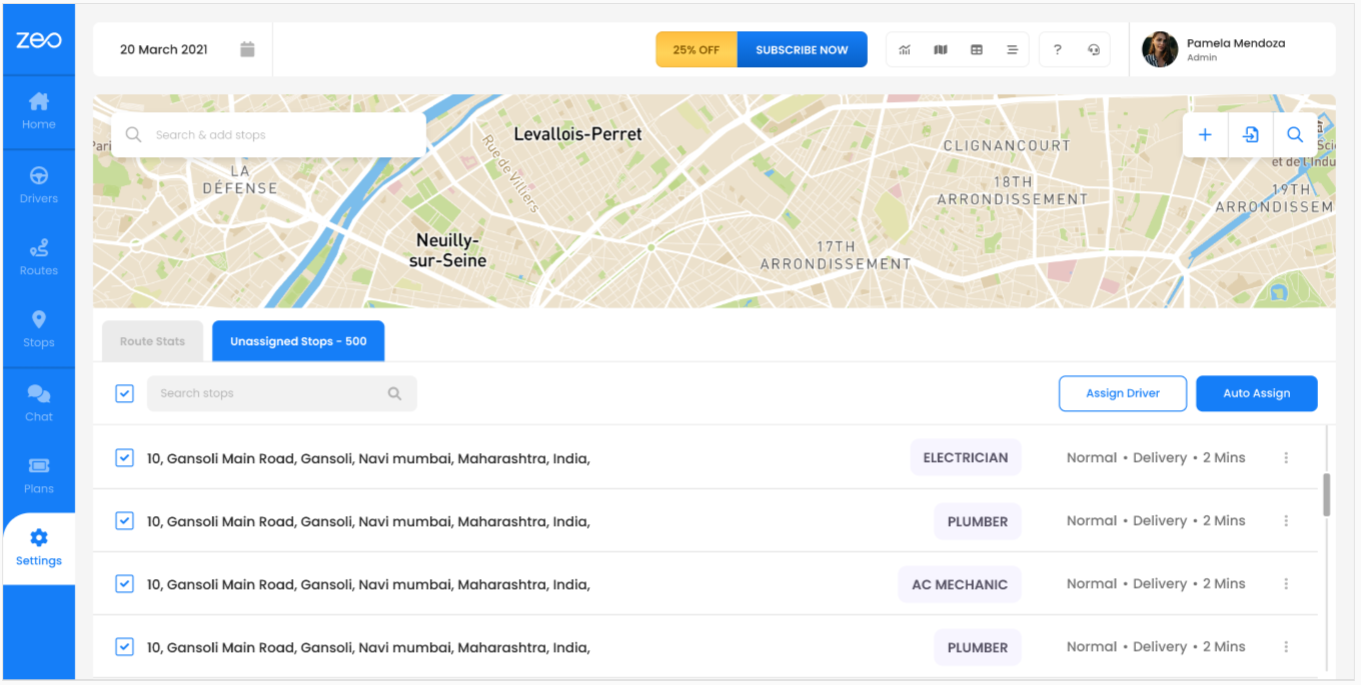
Task: Click the help question mark icon
Action: click(1057, 50)
